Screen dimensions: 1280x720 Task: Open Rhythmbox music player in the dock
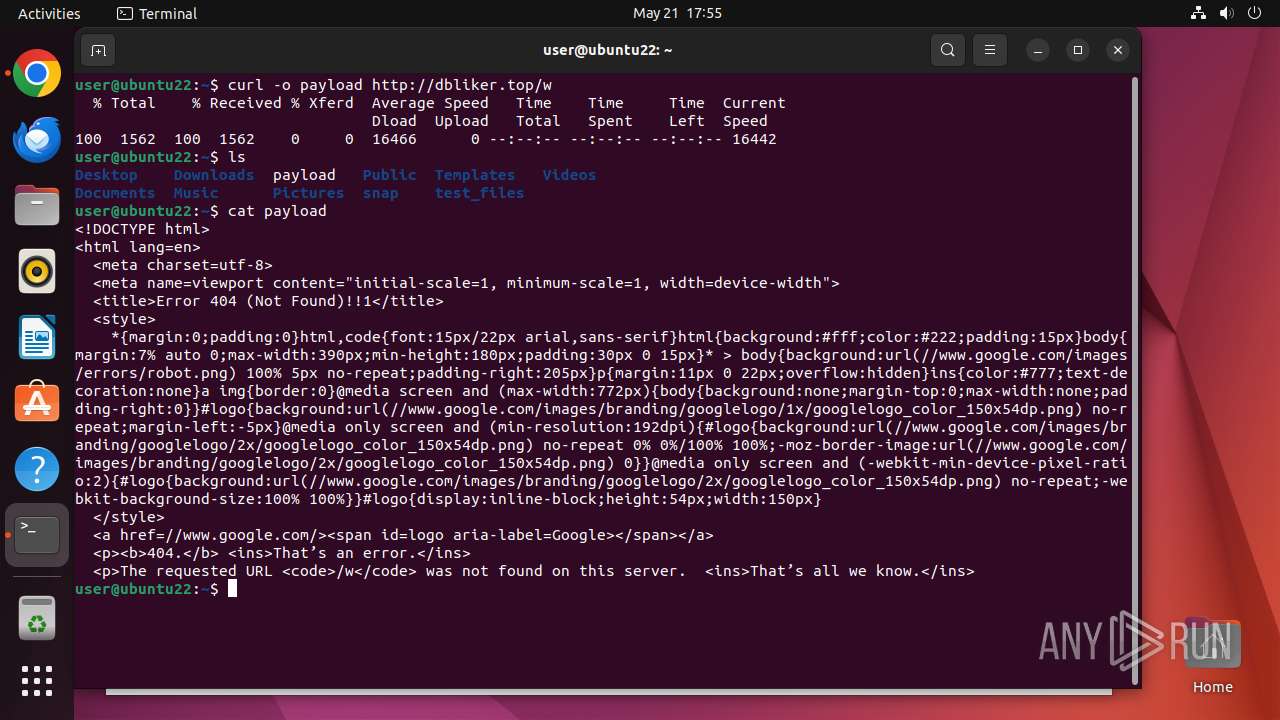(x=37, y=271)
